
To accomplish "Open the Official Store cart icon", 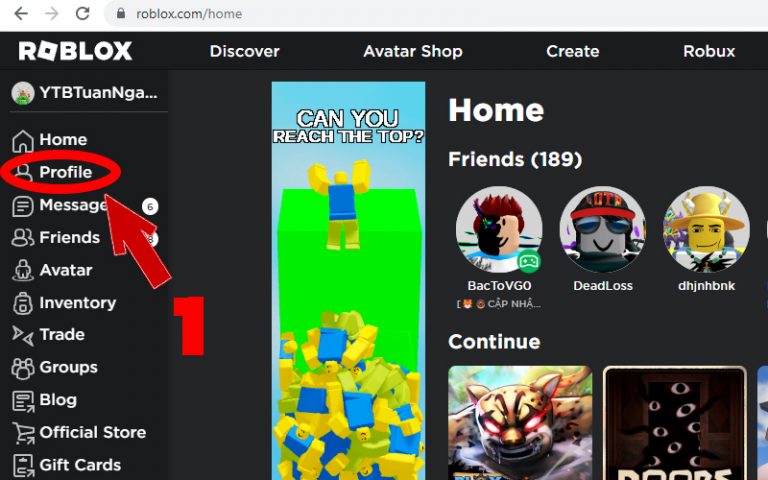I will coord(22,433).
